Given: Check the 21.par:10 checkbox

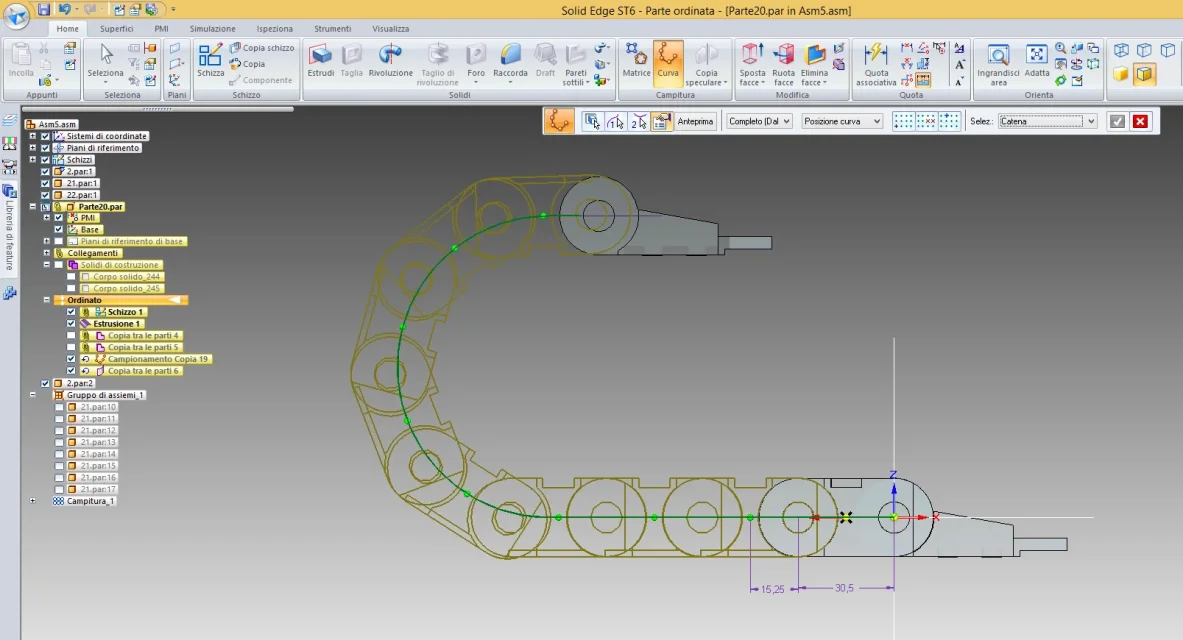Looking at the screenshot, I should point(59,407).
